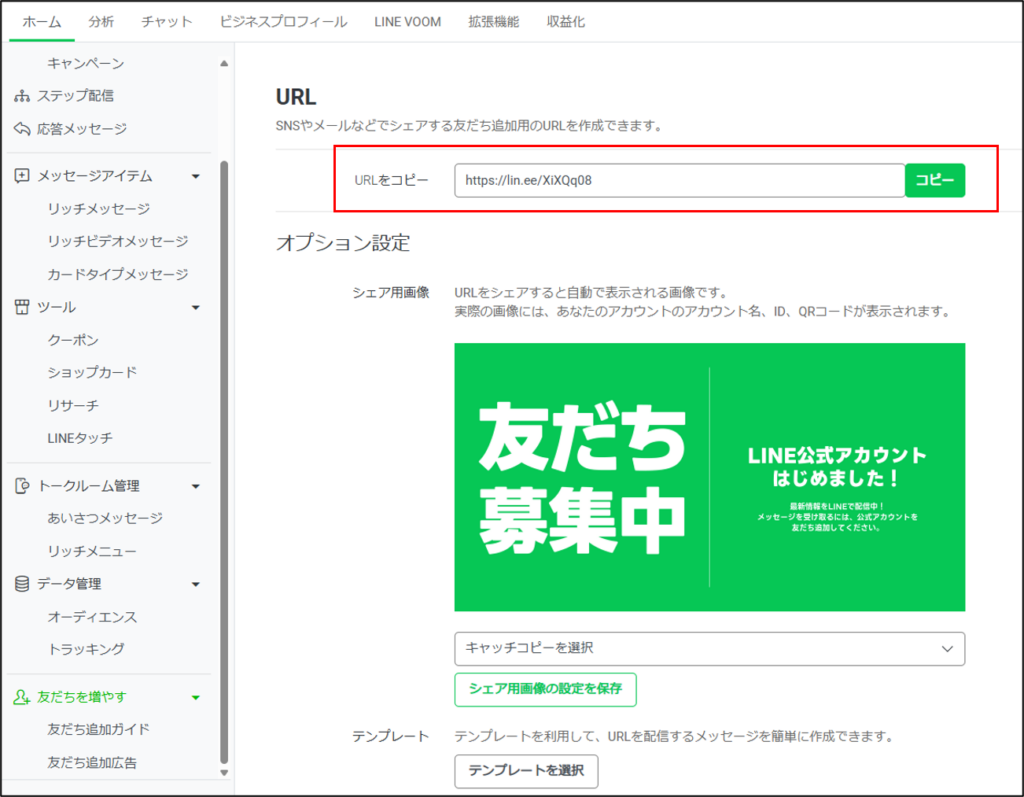Viewport: 1024px width, 797px height.
Task: Collapse the ツール section arrow
Action: coord(196,308)
